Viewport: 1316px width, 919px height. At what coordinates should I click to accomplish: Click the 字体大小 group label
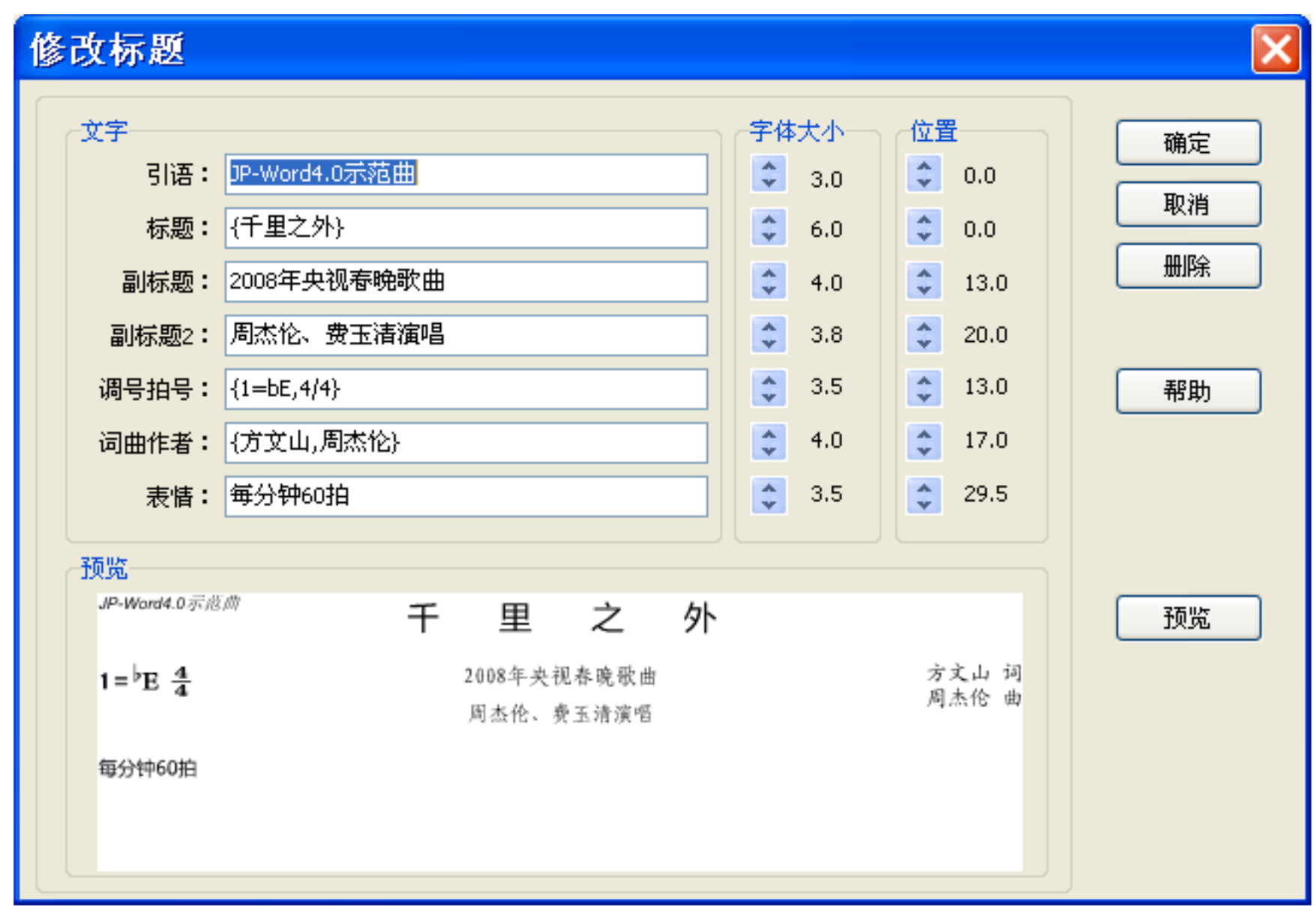[796, 130]
